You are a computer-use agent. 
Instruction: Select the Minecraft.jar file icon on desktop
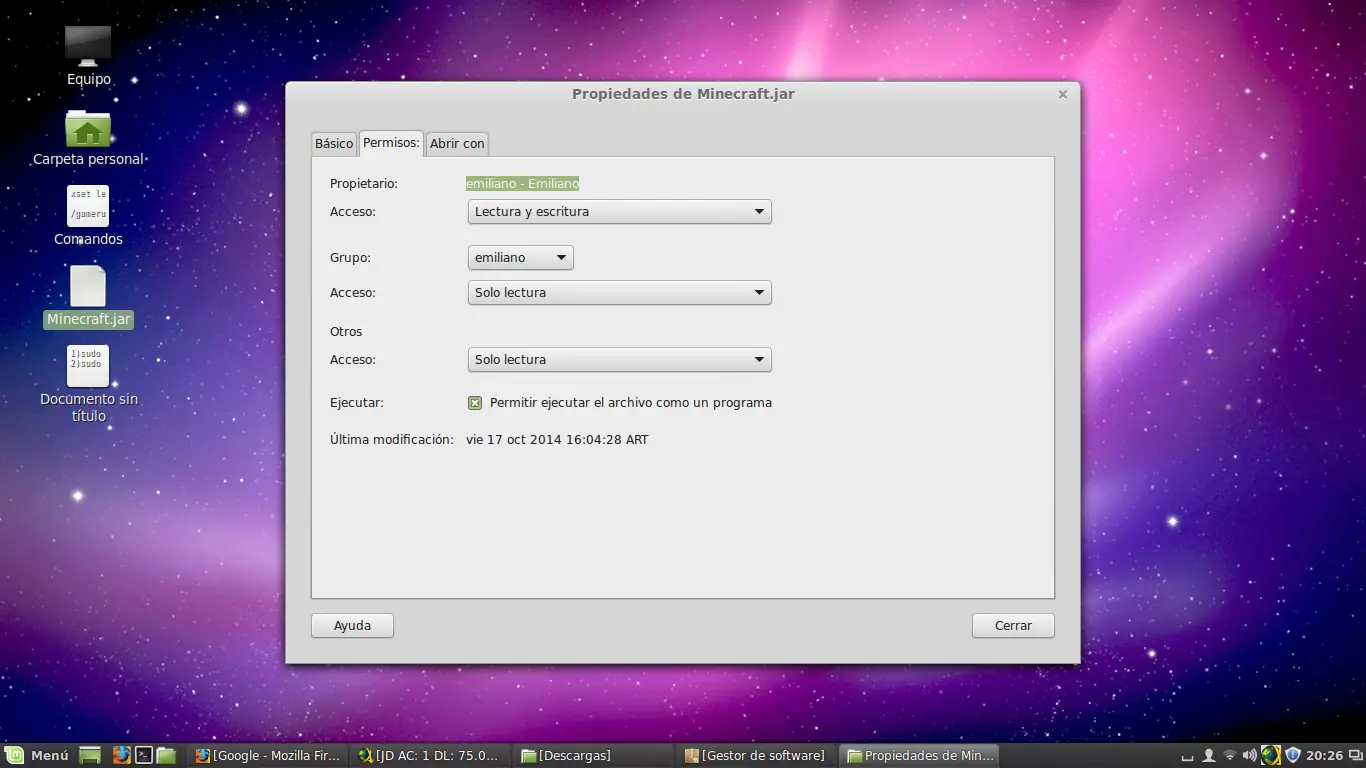tap(88, 286)
